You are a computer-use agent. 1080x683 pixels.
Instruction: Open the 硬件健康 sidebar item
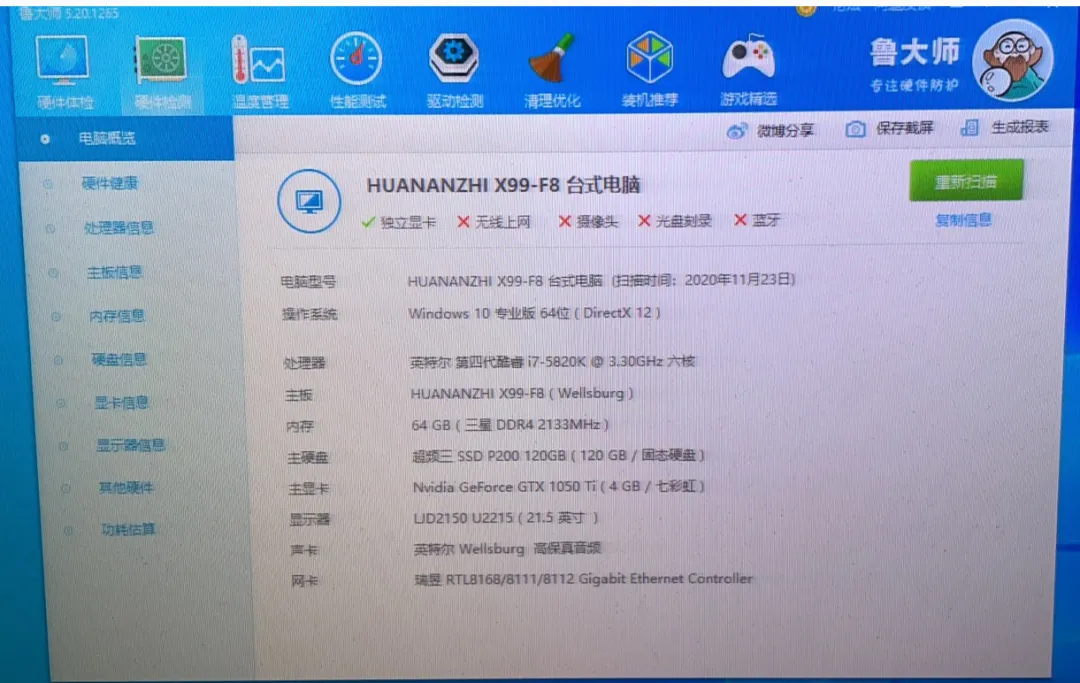(x=110, y=183)
